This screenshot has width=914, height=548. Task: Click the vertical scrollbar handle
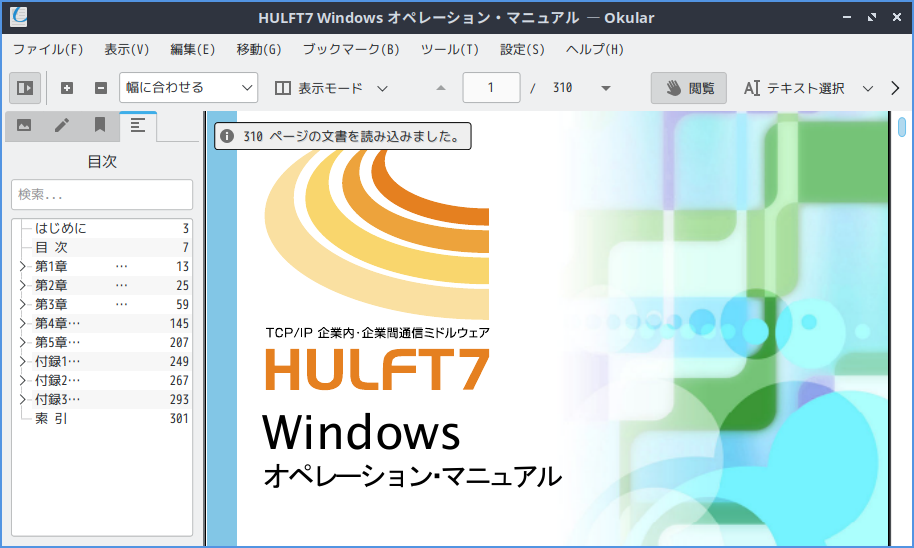(x=902, y=127)
